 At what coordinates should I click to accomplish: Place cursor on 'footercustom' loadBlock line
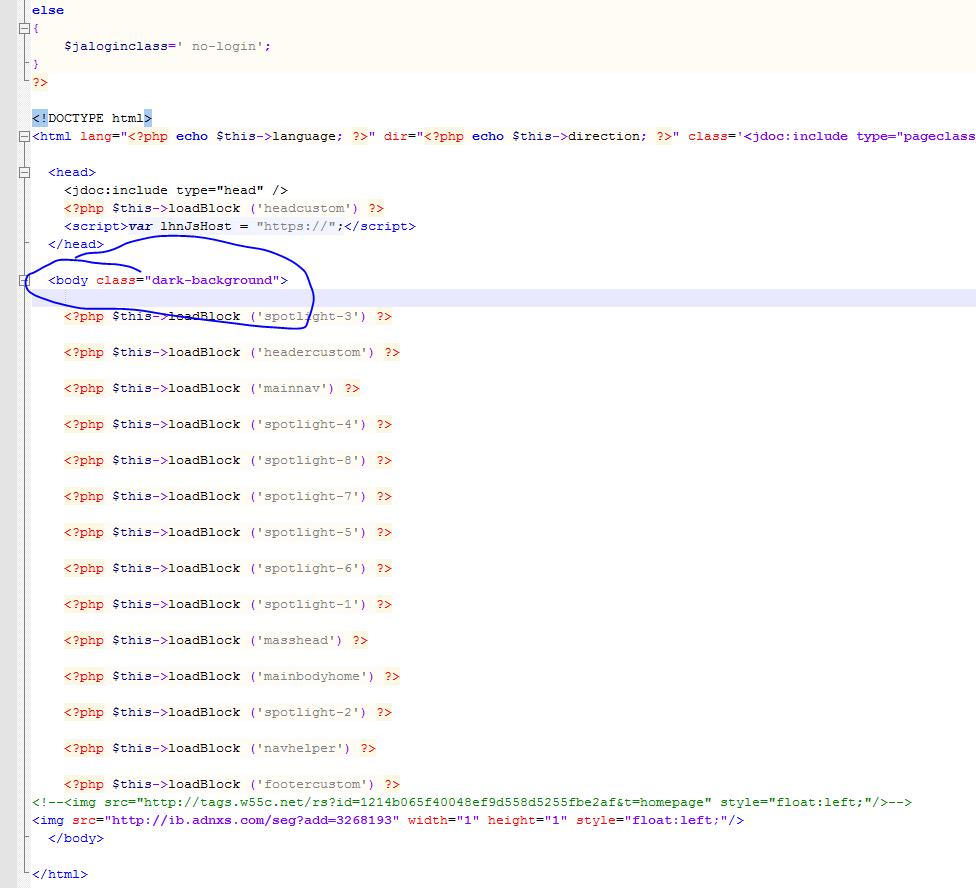(x=232, y=784)
